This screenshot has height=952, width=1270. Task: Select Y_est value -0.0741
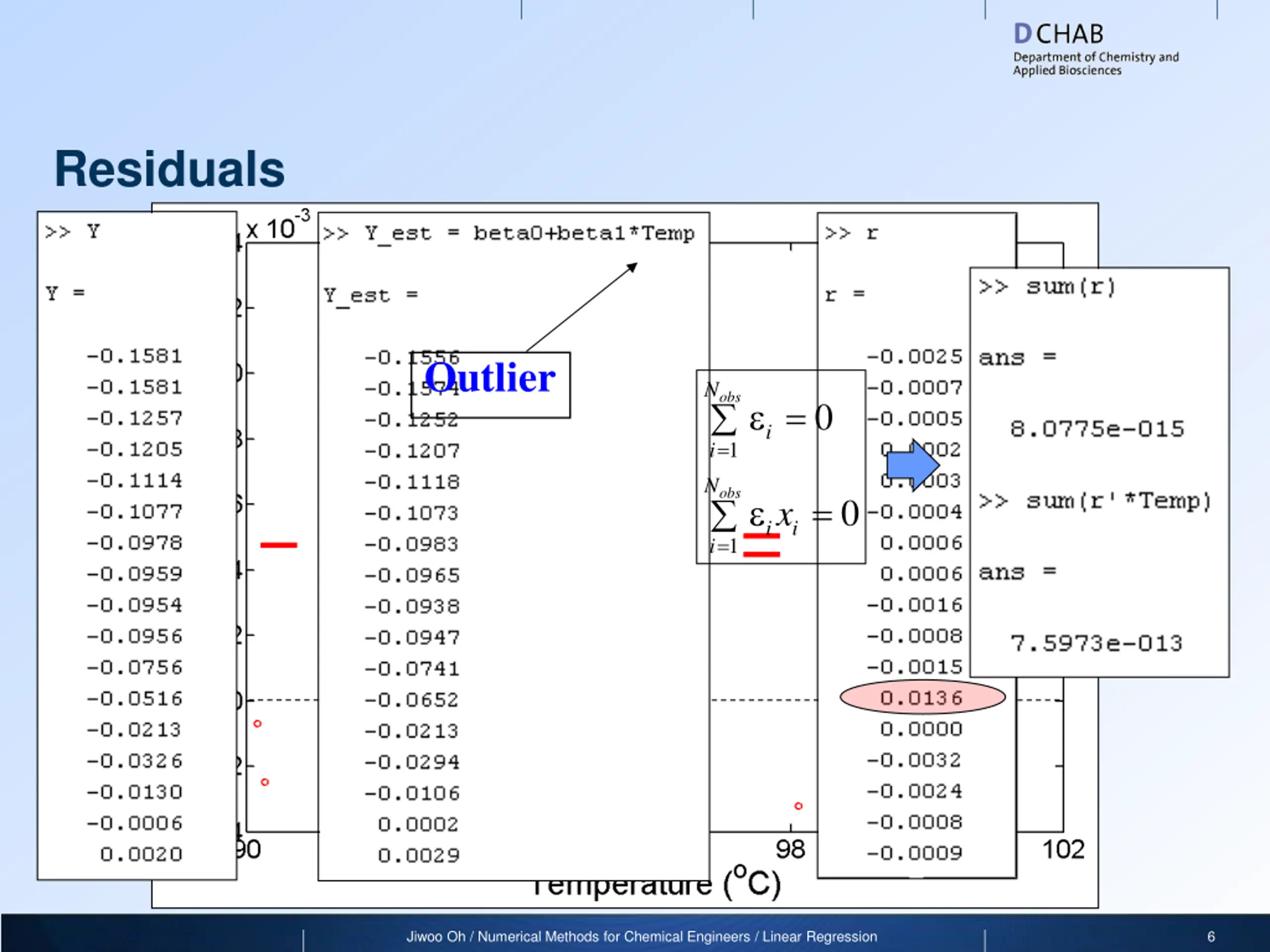coord(412,668)
